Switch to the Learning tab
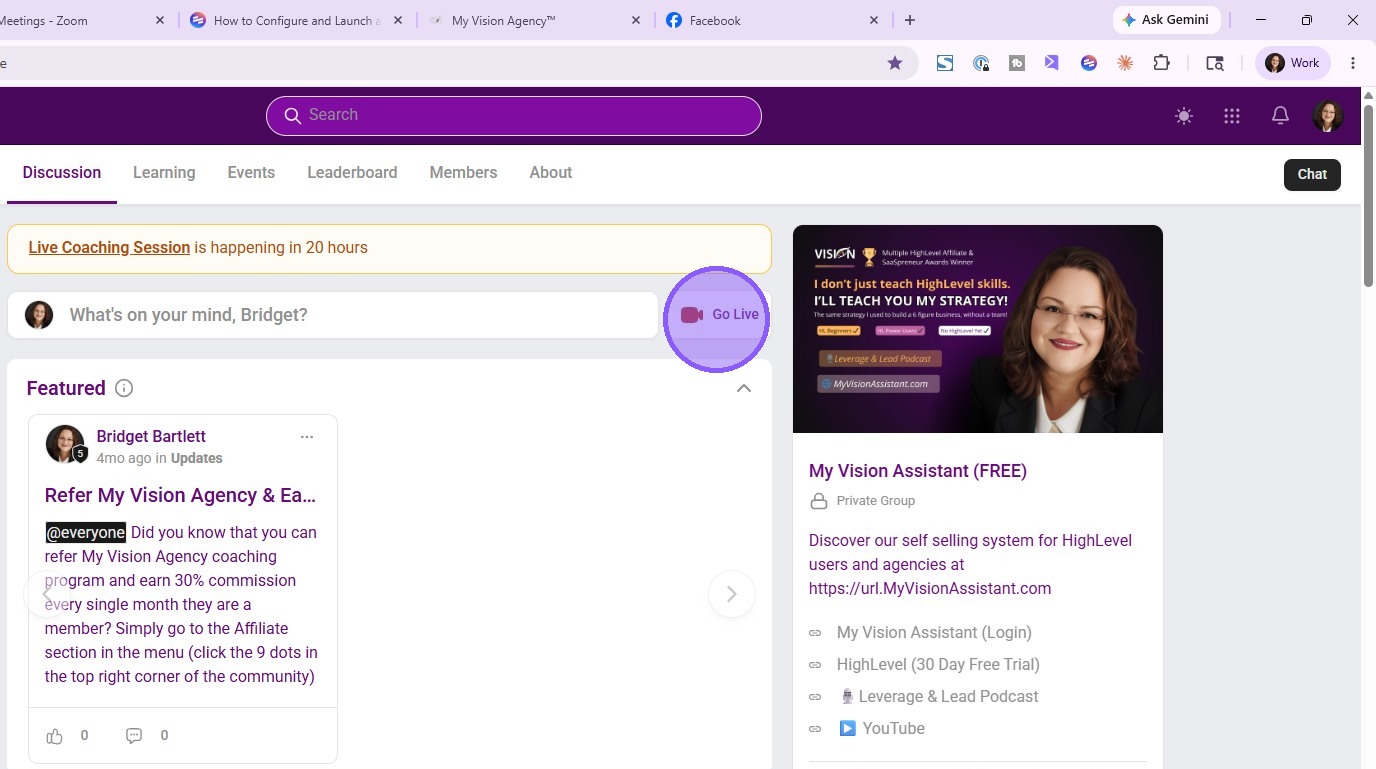This screenshot has width=1376, height=769. click(164, 173)
